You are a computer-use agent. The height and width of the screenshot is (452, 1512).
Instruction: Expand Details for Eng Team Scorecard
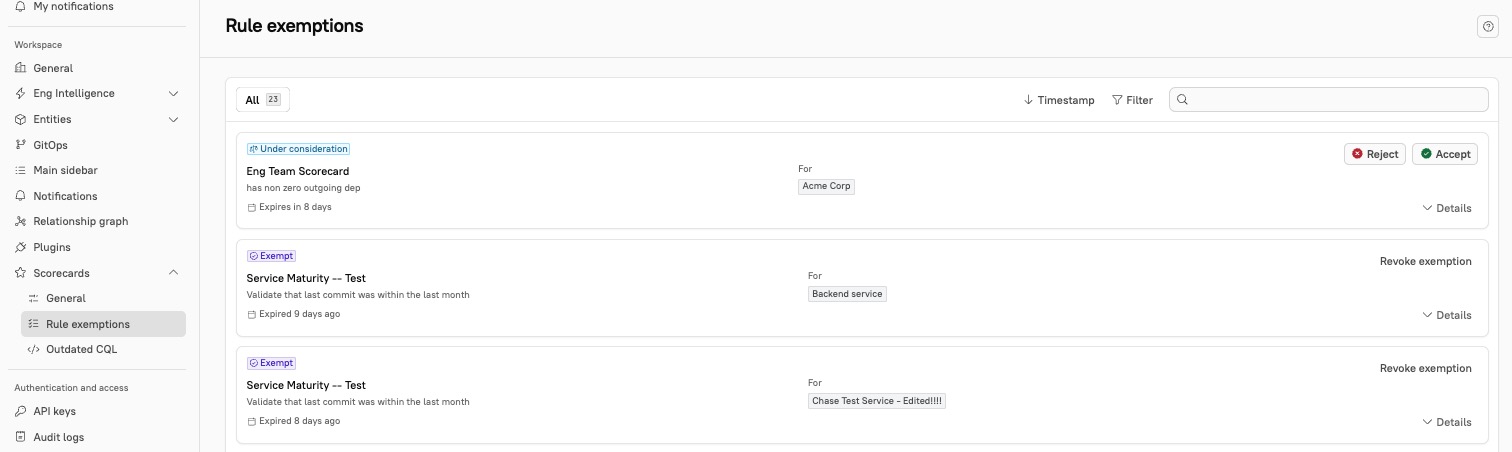(x=1446, y=208)
